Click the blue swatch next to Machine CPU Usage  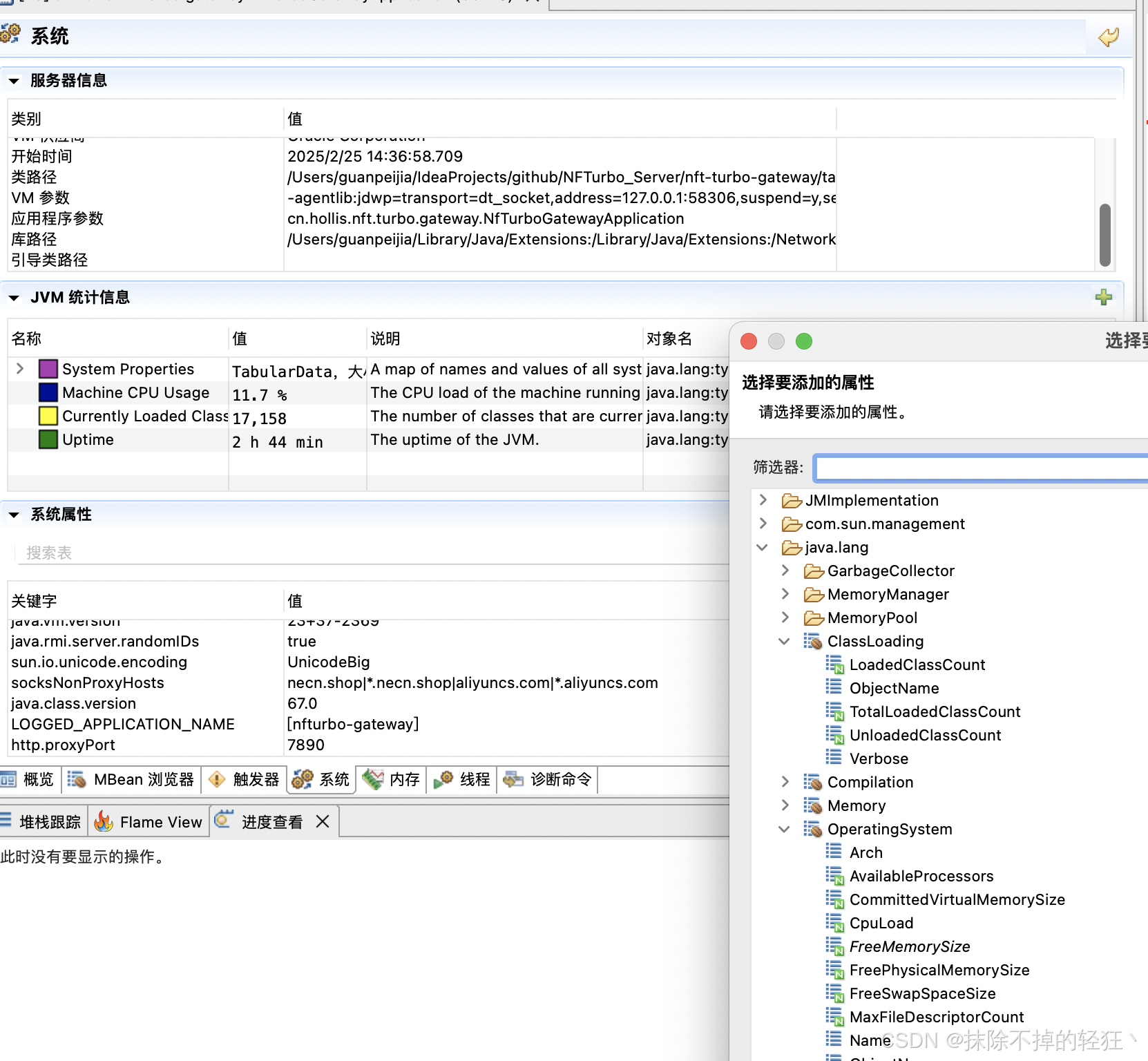pyautogui.click(x=48, y=392)
